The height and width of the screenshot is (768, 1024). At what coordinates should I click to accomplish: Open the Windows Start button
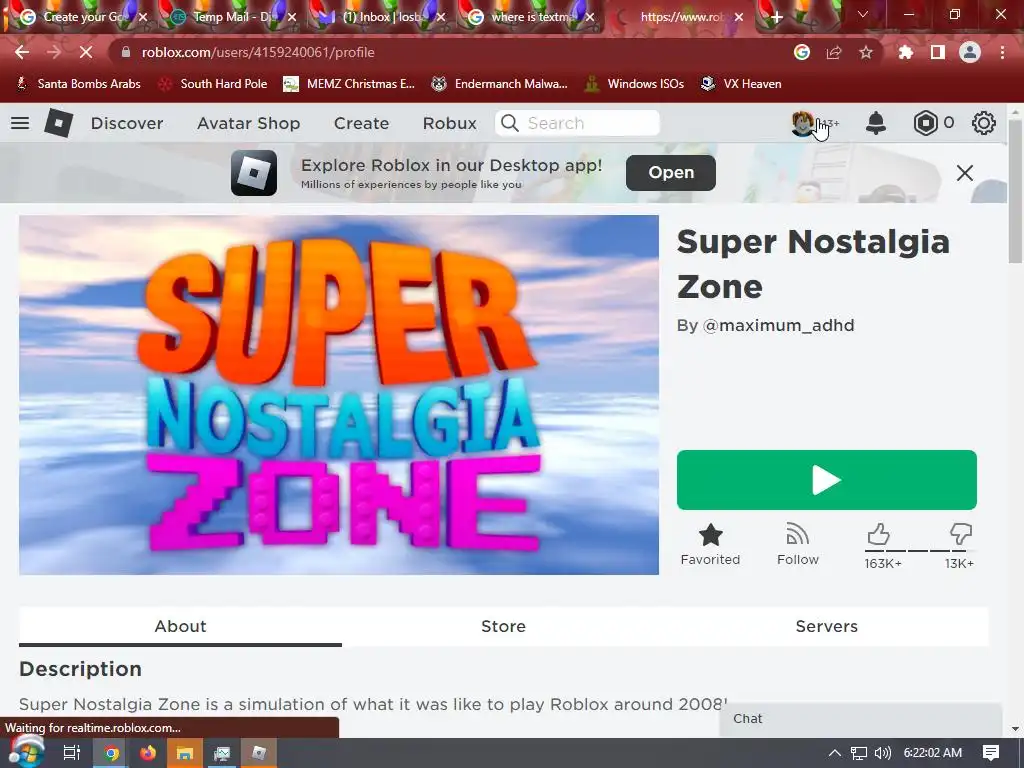26,752
